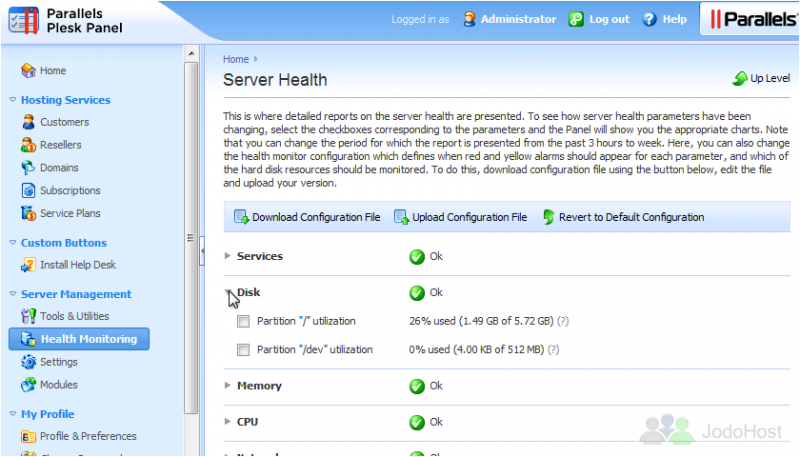Screen dimensions: 800x457
Task: Click the Revert to Default Configuration button
Action: pyautogui.click(x=623, y=217)
